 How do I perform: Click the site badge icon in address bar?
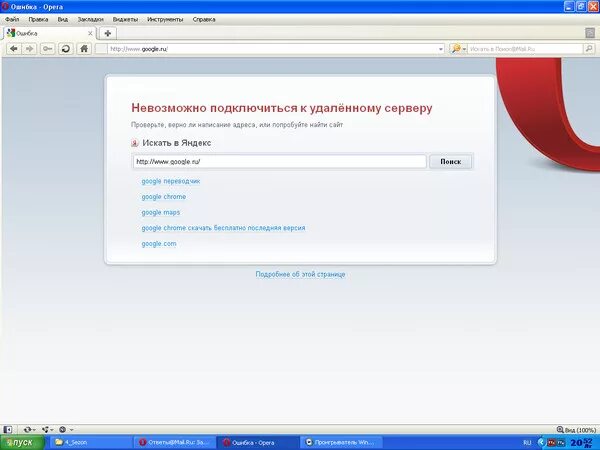[101, 49]
